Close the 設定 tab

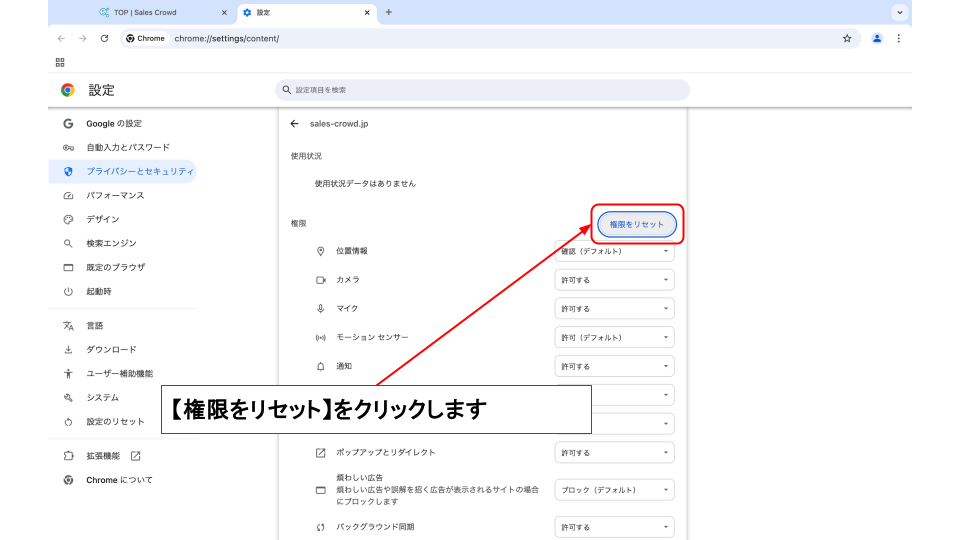367,12
